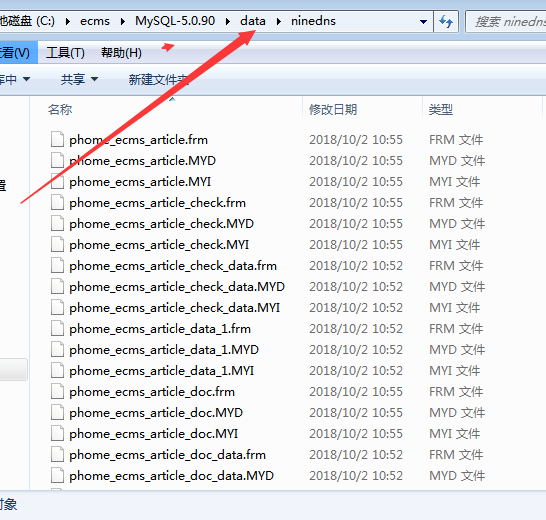This screenshot has height=520, width=546.
Task: Select file icon of phome_ecms_article.MYI
Action: [x=57, y=182]
